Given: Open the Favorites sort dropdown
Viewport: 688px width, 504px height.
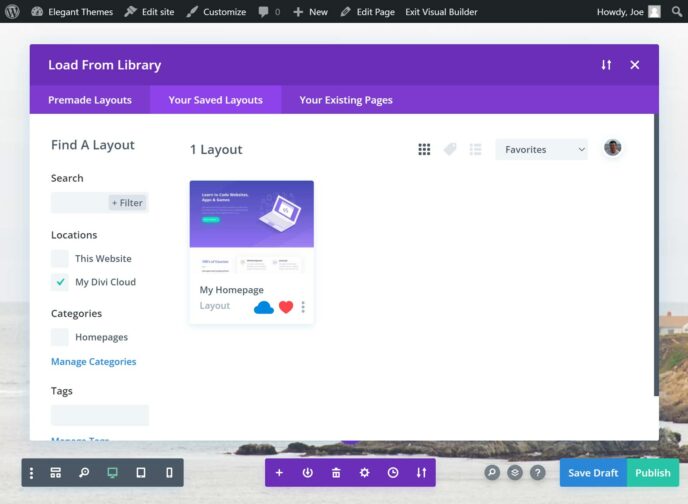Looking at the screenshot, I should click(541, 150).
